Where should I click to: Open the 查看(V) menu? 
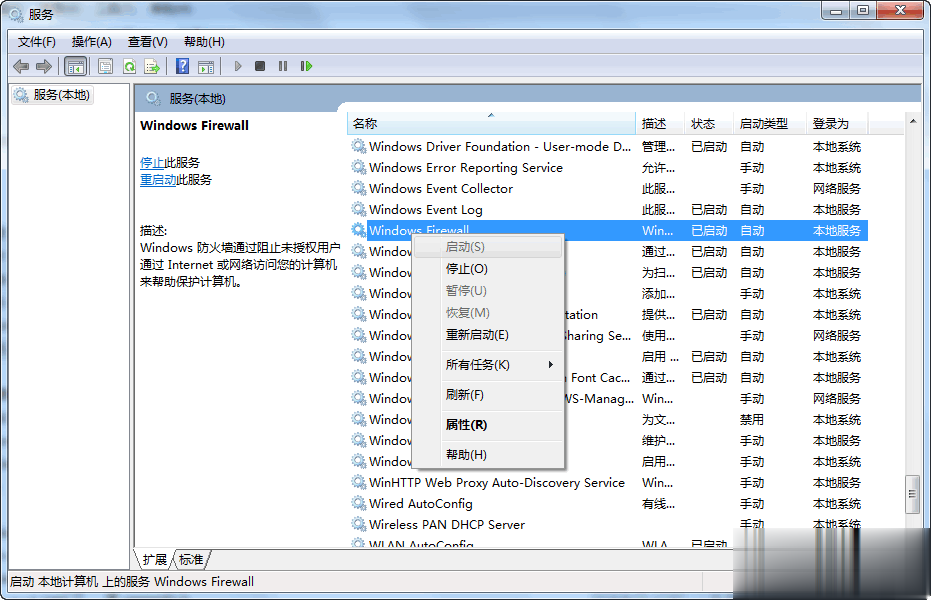[x=147, y=42]
